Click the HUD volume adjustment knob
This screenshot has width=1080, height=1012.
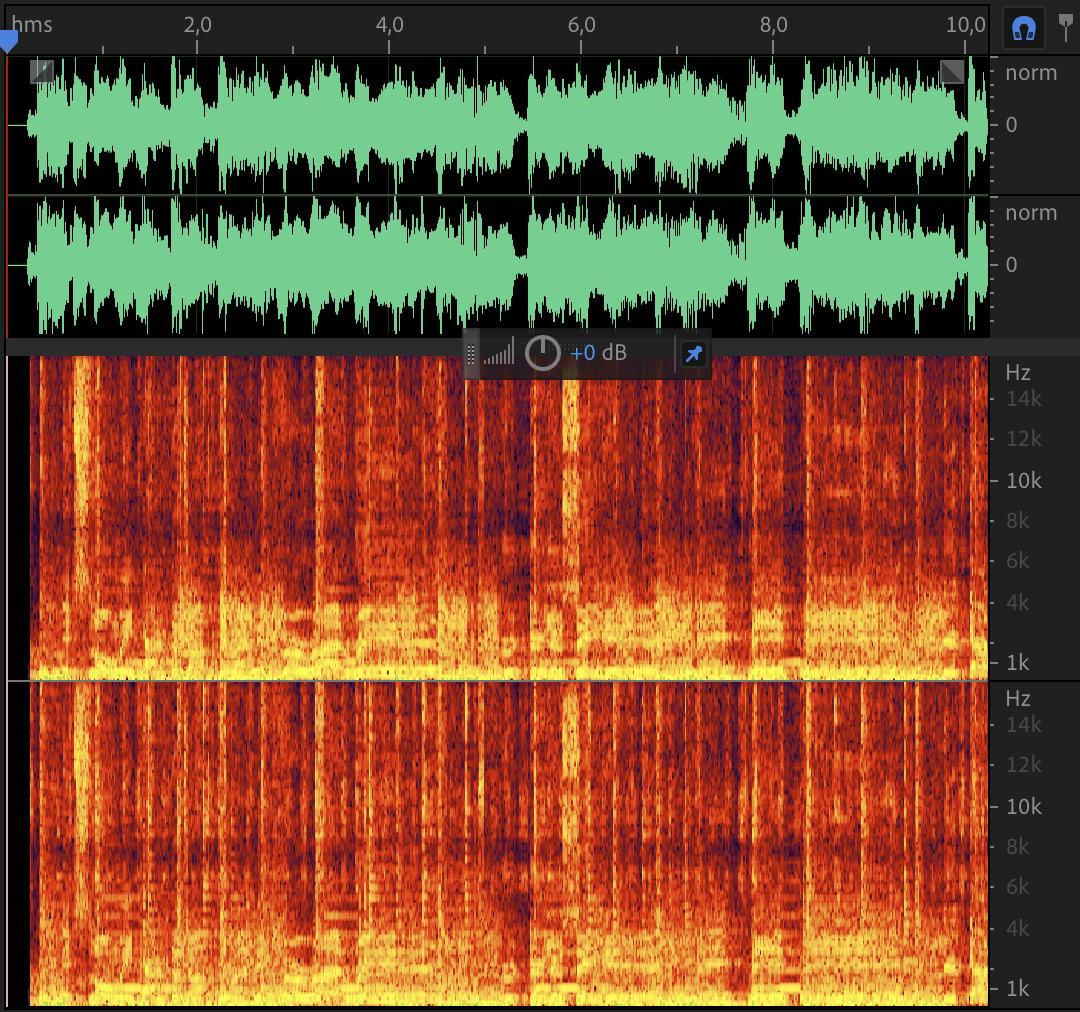click(x=543, y=353)
